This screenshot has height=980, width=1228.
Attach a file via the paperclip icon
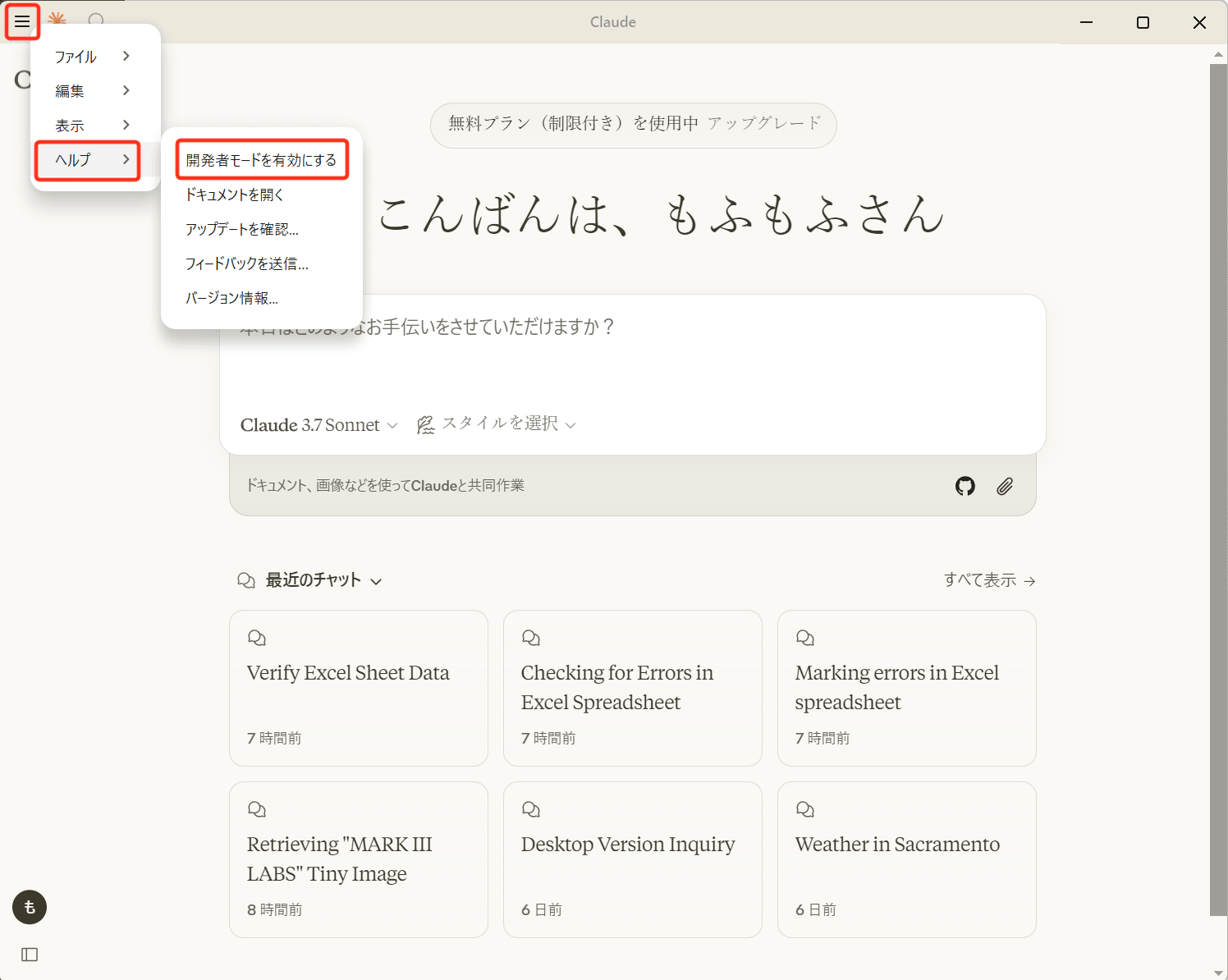1005,486
